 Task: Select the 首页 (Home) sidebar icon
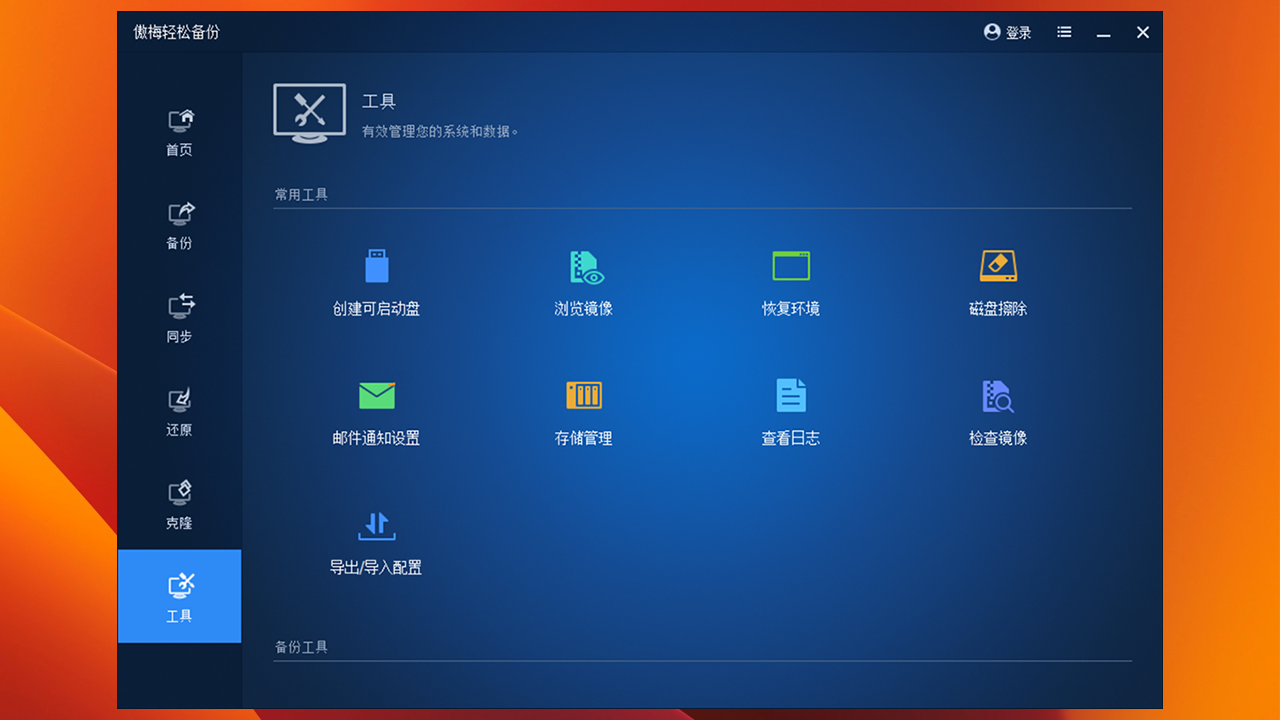179,130
